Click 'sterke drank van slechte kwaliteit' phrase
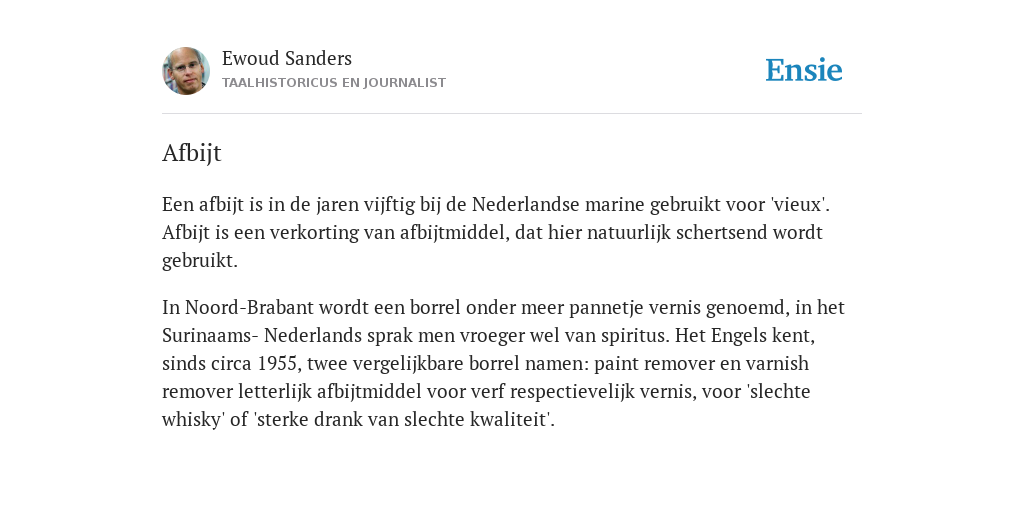 click(402, 420)
